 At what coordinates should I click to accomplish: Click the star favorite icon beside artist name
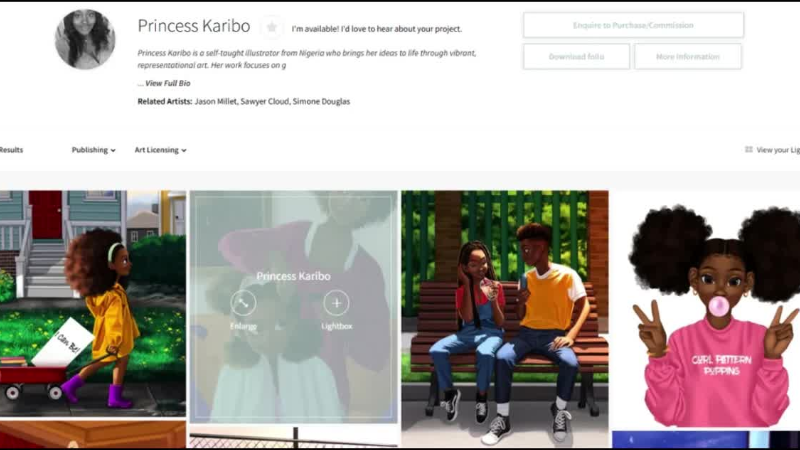click(272, 27)
